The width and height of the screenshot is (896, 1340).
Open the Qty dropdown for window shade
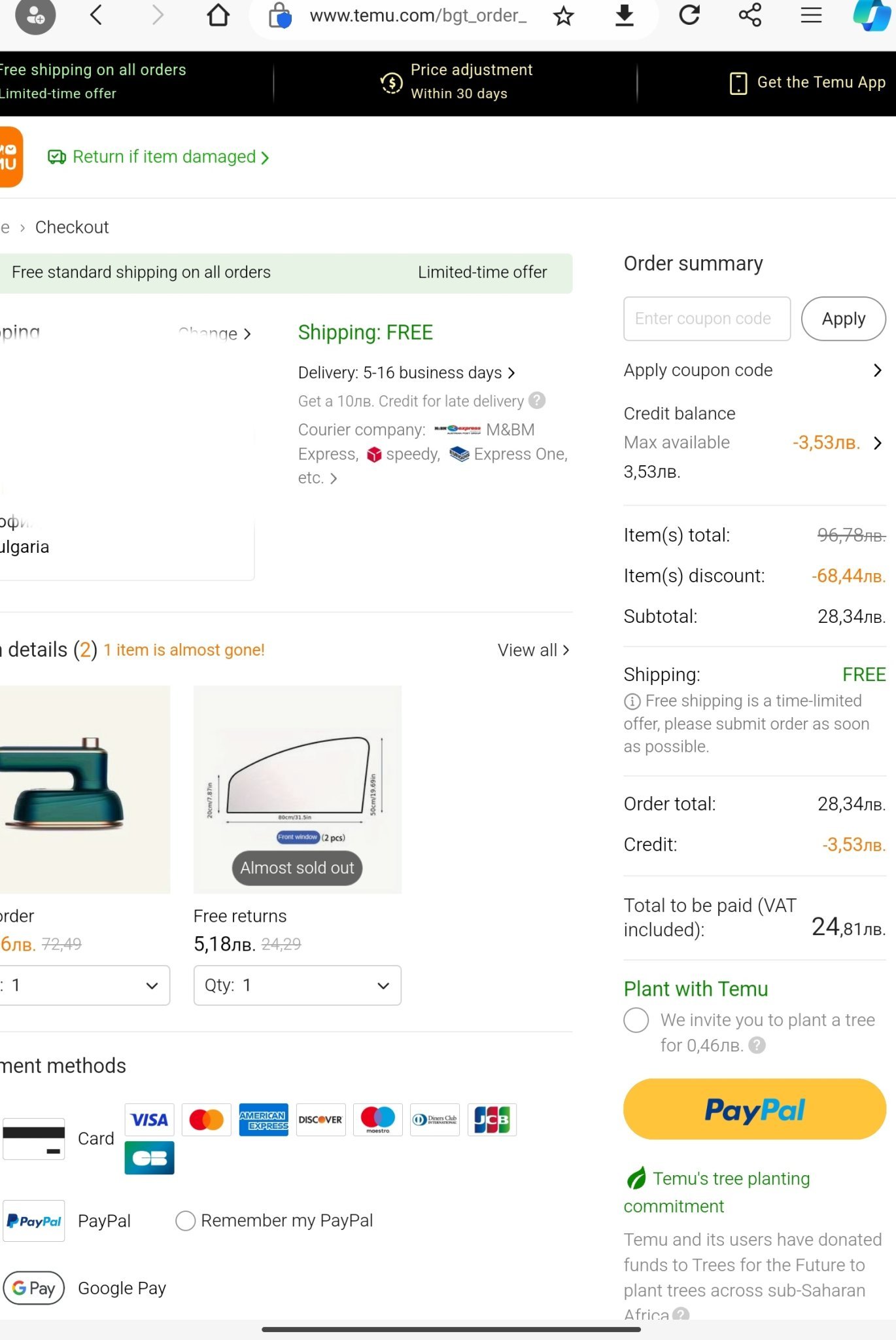click(x=298, y=985)
